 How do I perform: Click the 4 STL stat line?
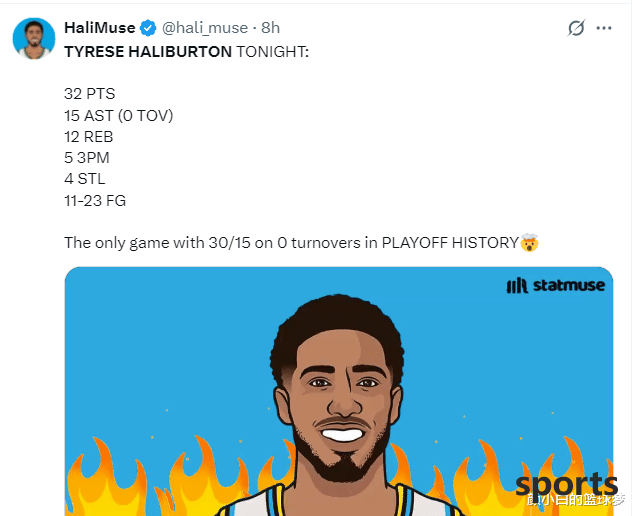pos(85,178)
